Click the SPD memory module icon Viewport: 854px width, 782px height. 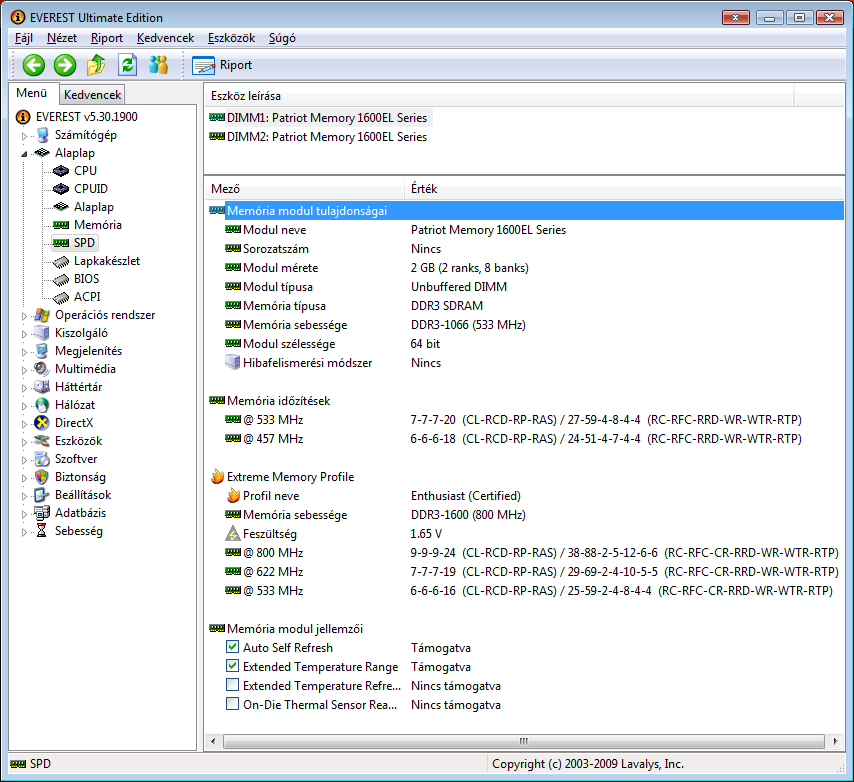click(61, 243)
